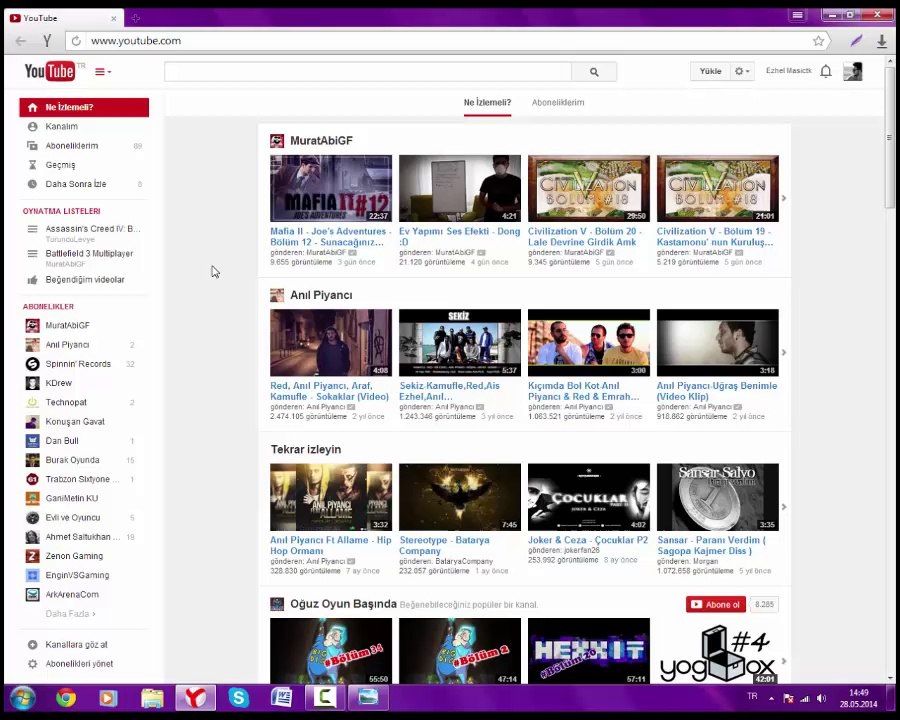Open Trabzon Sixtyone channel subscription

[x=84, y=479]
